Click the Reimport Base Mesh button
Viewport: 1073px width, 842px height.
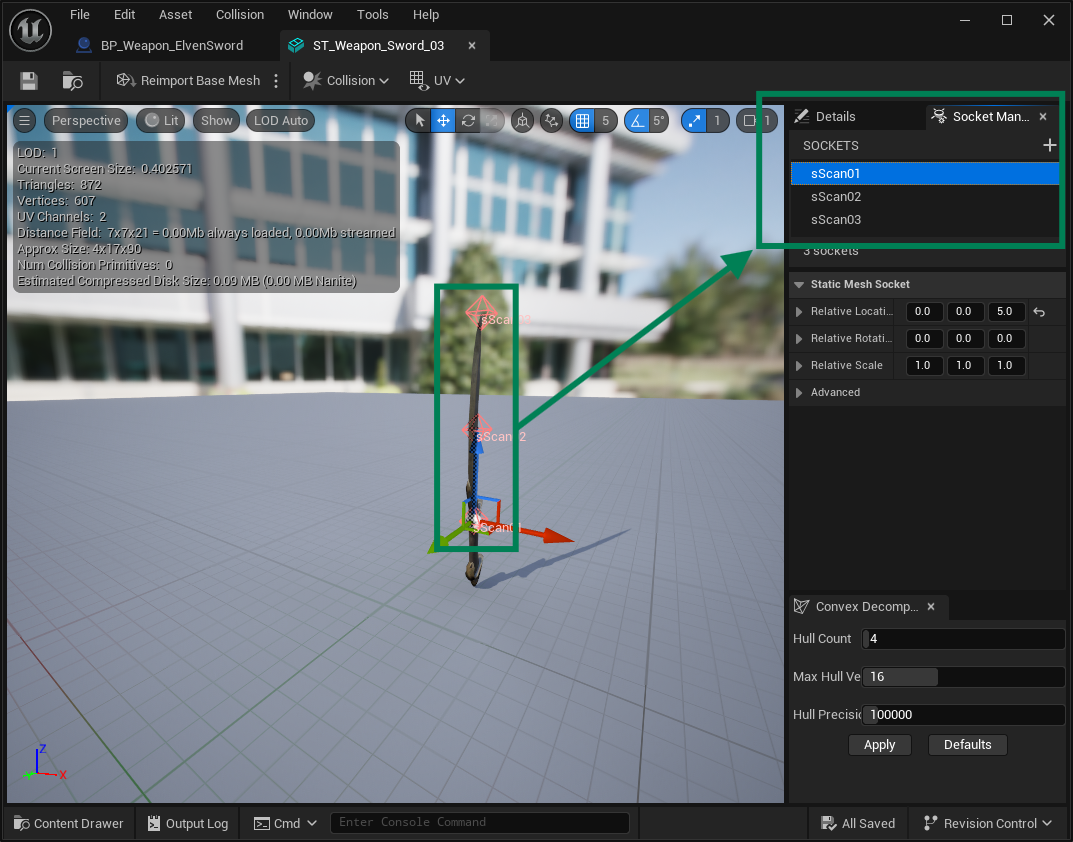point(188,81)
